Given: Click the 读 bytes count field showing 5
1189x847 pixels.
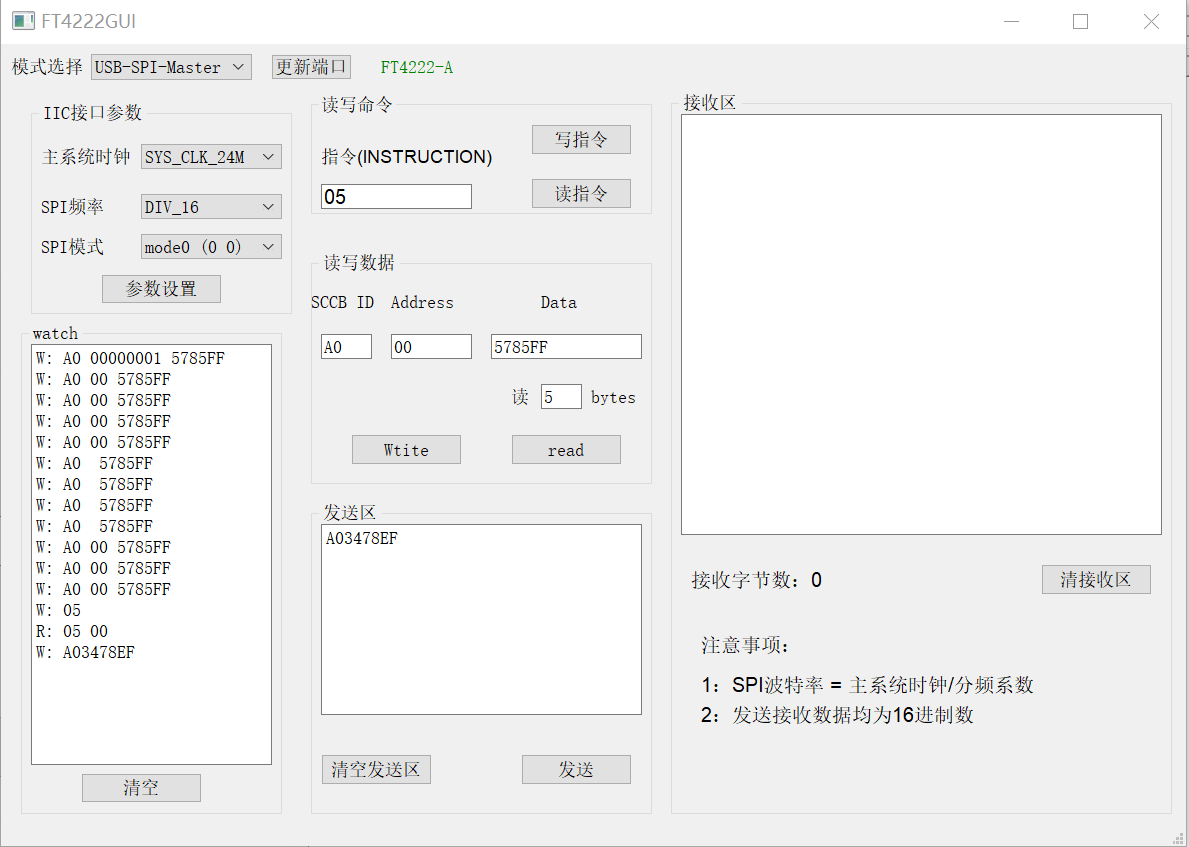Looking at the screenshot, I should click(x=561, y=396).
